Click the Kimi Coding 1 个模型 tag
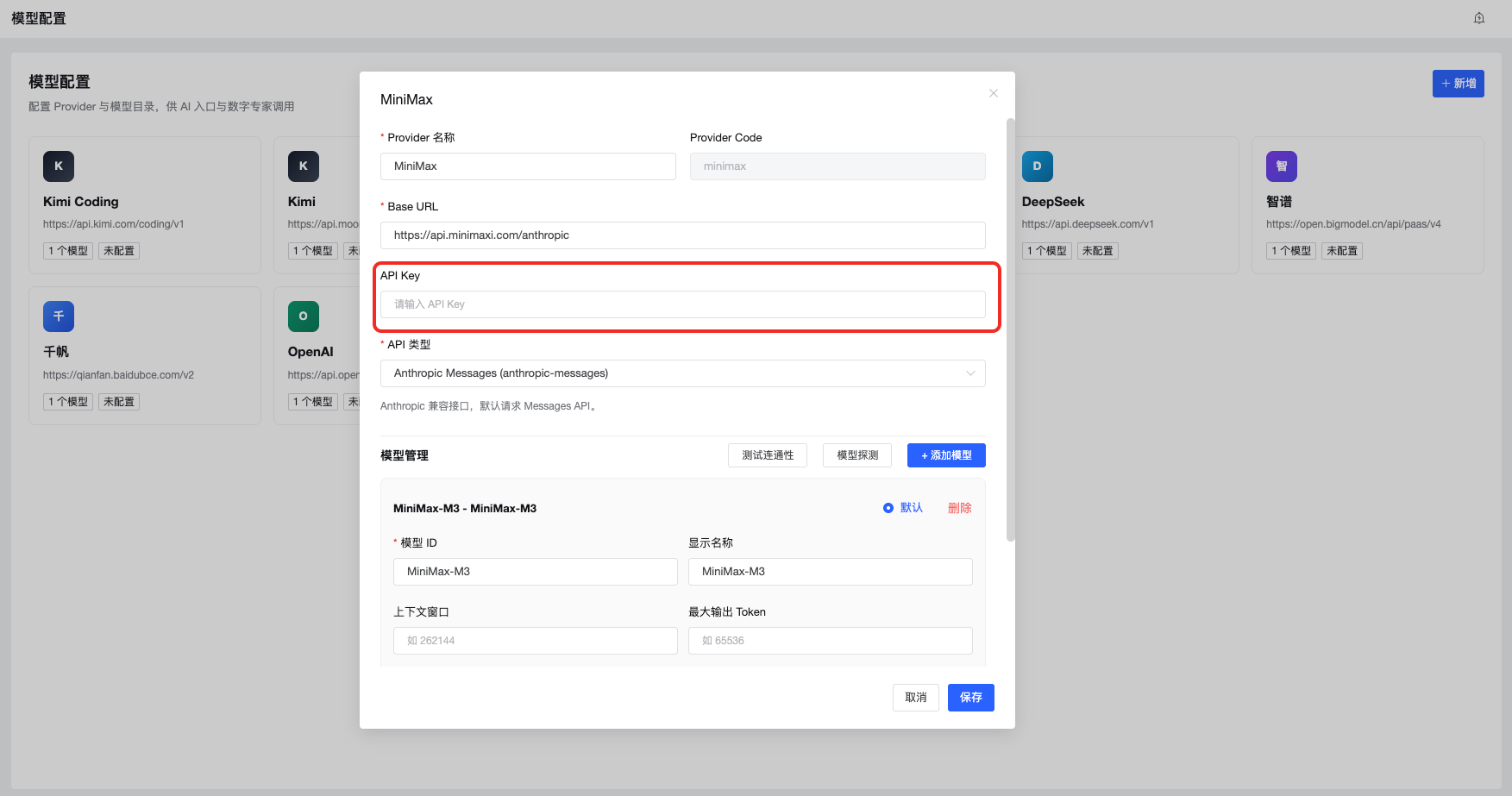 click(x=68, y=251)
